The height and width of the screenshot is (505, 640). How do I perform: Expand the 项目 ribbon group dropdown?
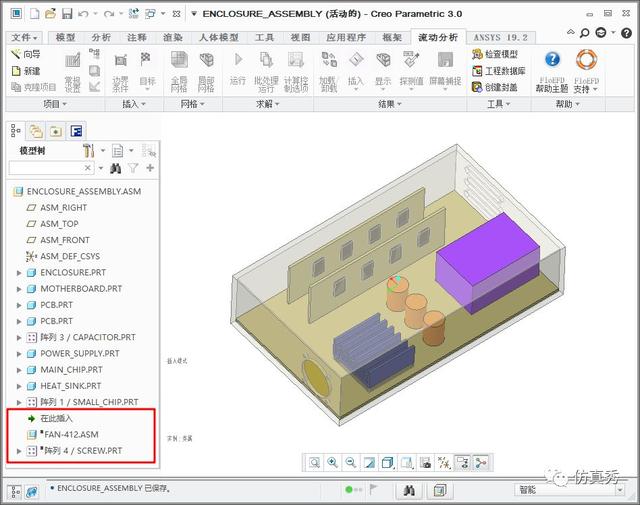(x=55, y=104)
